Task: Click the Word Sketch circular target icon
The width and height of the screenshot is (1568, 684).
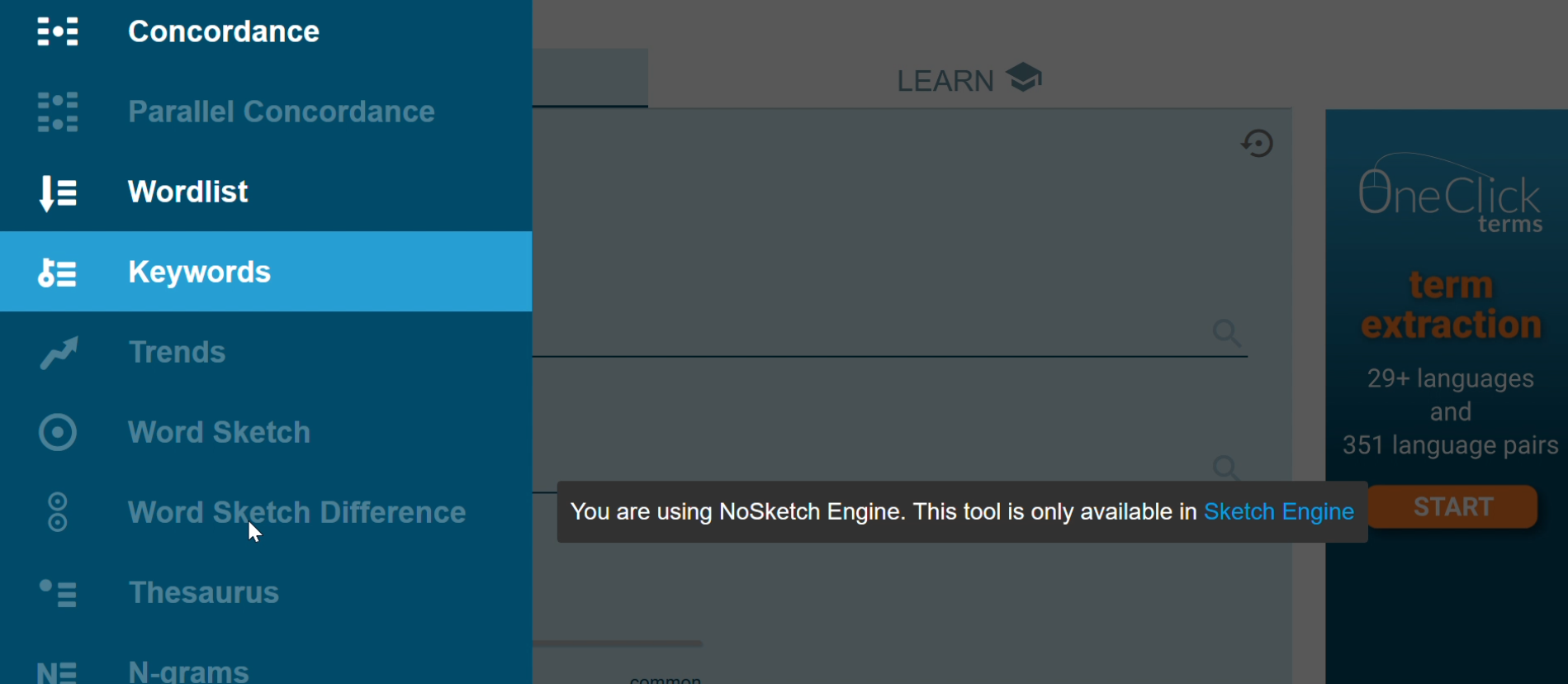Action: tap(58, 433)
